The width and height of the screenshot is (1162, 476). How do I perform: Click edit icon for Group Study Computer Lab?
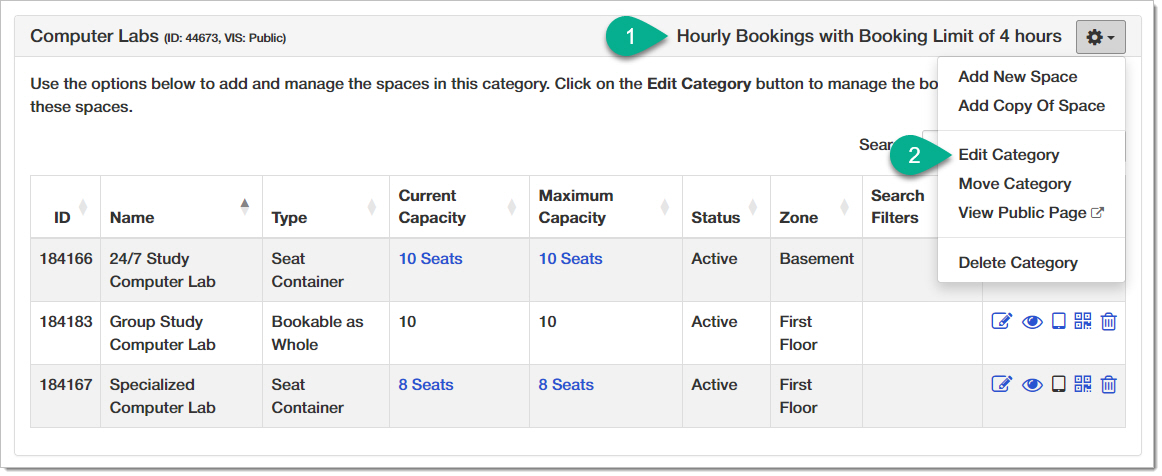coord(1001,322)
